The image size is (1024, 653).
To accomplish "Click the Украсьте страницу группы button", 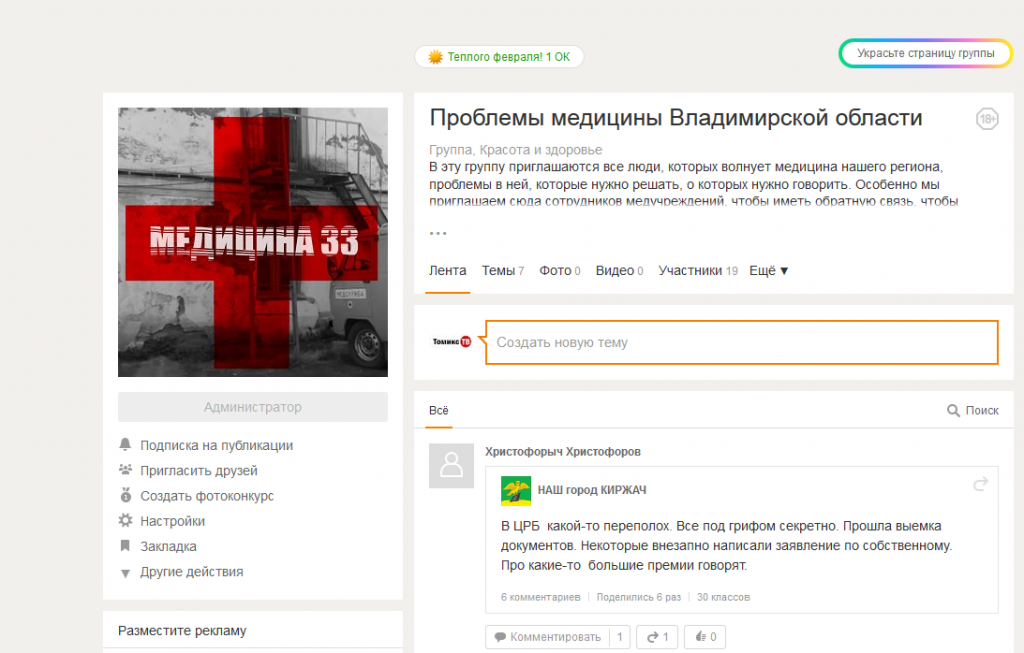I will pos(925,54).
